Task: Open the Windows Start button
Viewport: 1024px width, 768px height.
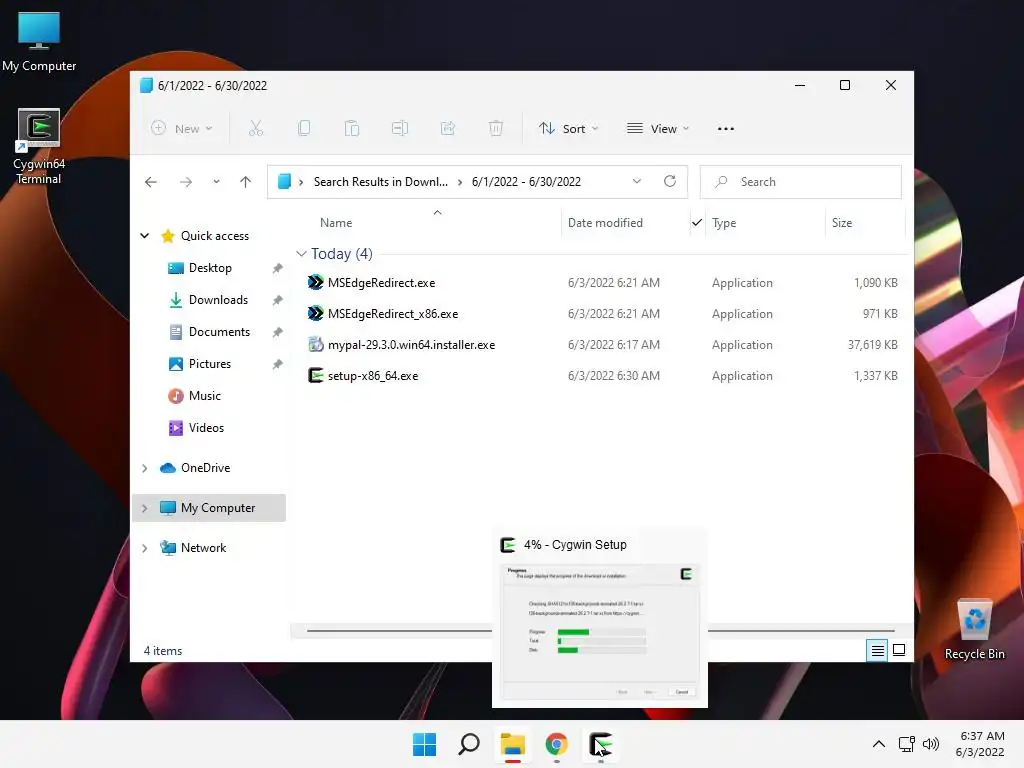Action: (x=424, y=744)
